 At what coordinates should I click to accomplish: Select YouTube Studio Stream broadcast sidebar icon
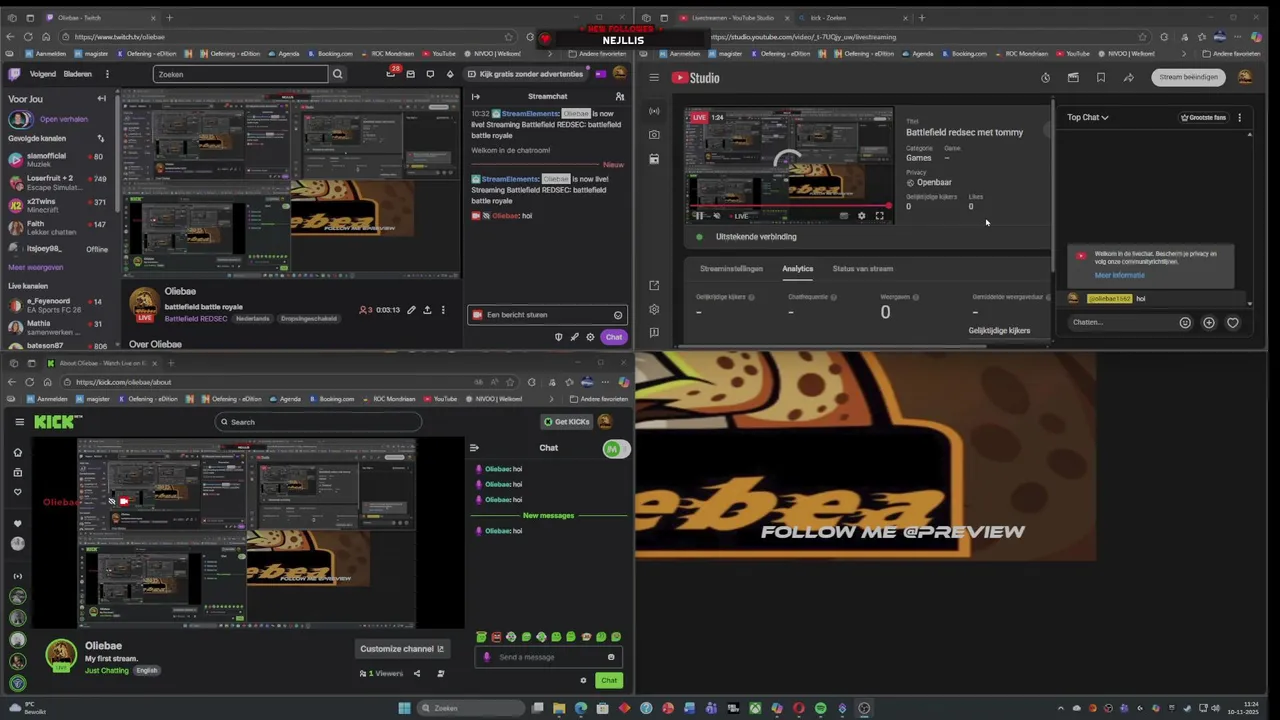[654, 111]
